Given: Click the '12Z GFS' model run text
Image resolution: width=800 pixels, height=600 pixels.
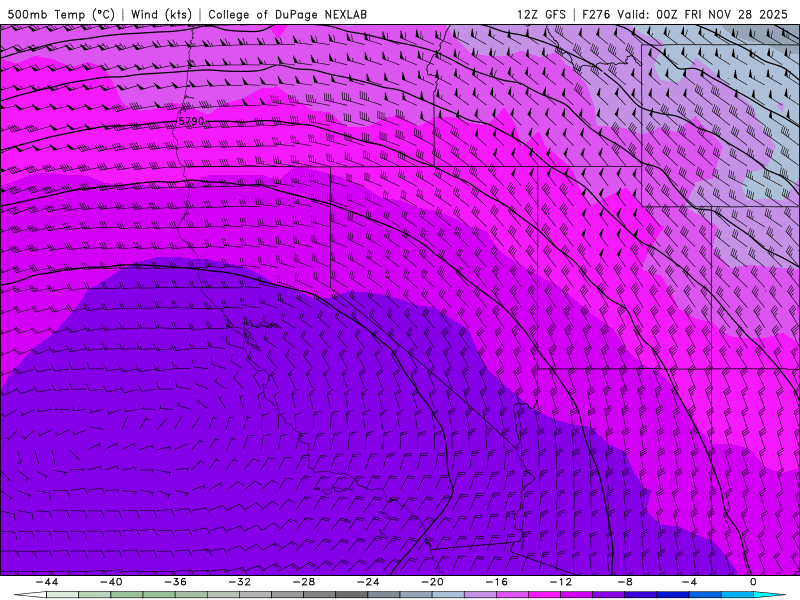Looking at the screenshot, I should coord(541,14).
